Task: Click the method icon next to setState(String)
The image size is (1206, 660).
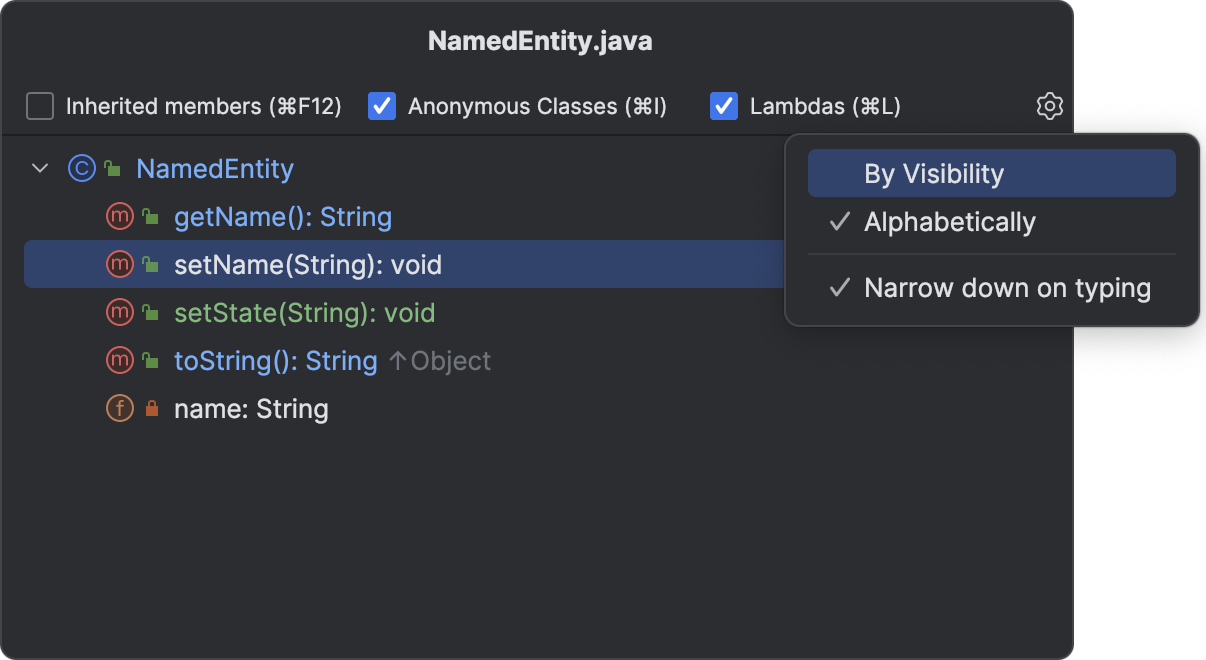Action: pos(119,312)
